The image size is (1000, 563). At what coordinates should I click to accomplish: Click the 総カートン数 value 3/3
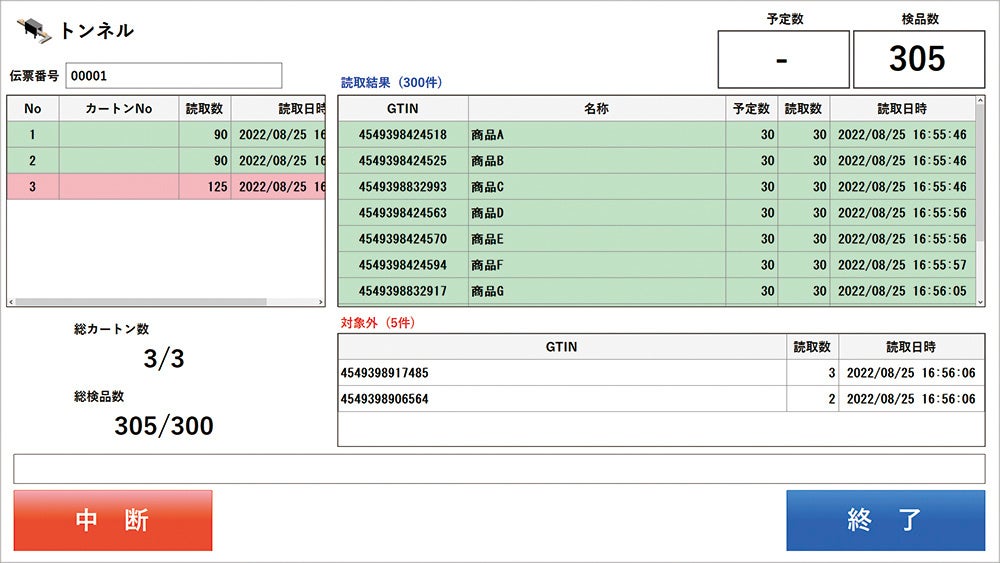pos(164,359)
